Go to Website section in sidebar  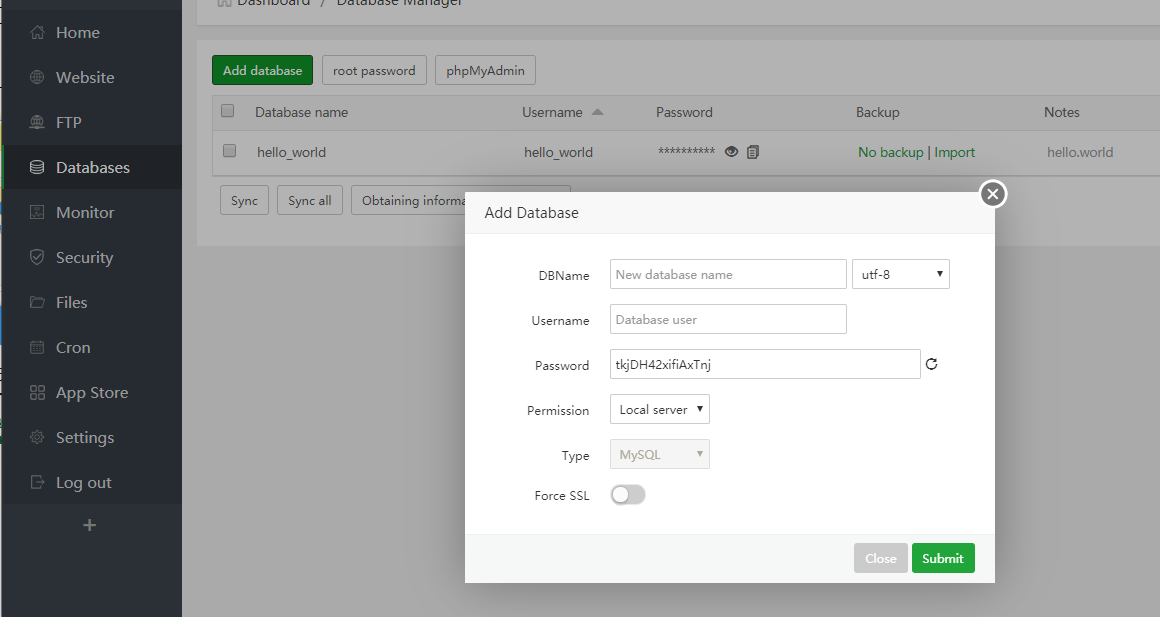84,78
